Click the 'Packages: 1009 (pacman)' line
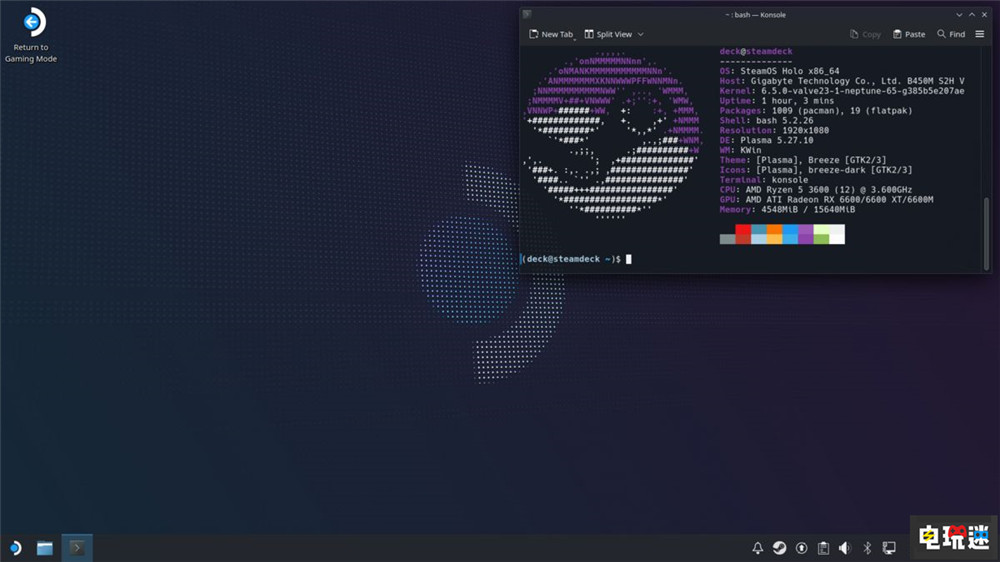1000x562 pixels. [x=816, y=110]
